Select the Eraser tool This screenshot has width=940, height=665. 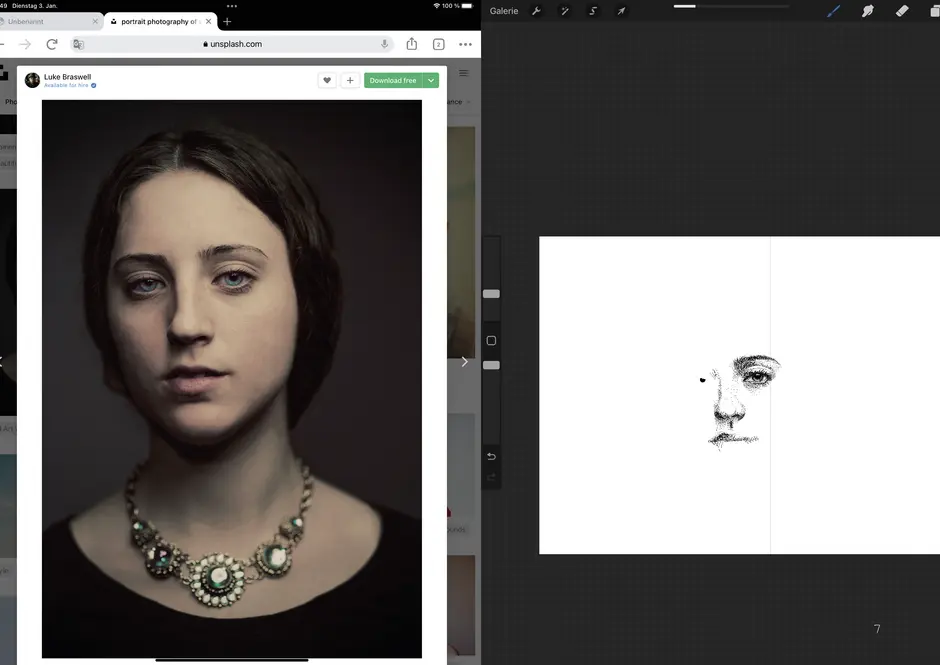902,11
